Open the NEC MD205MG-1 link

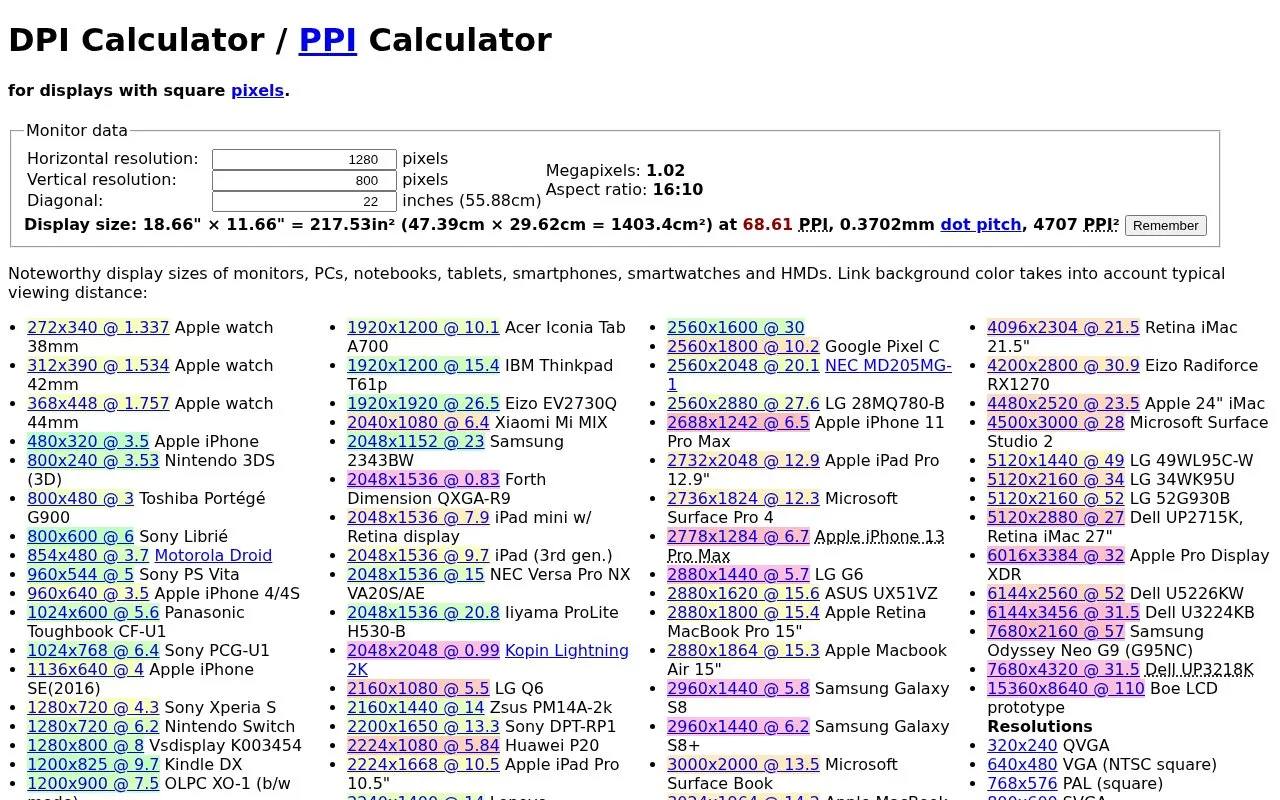click(809, 375)
